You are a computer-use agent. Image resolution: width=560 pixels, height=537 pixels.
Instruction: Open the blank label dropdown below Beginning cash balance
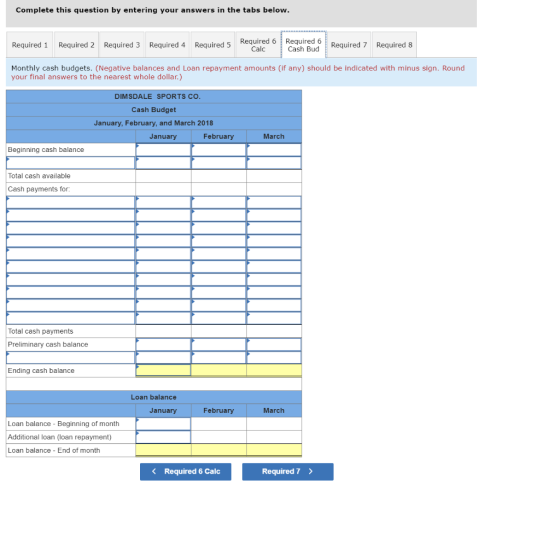[70, 163]
